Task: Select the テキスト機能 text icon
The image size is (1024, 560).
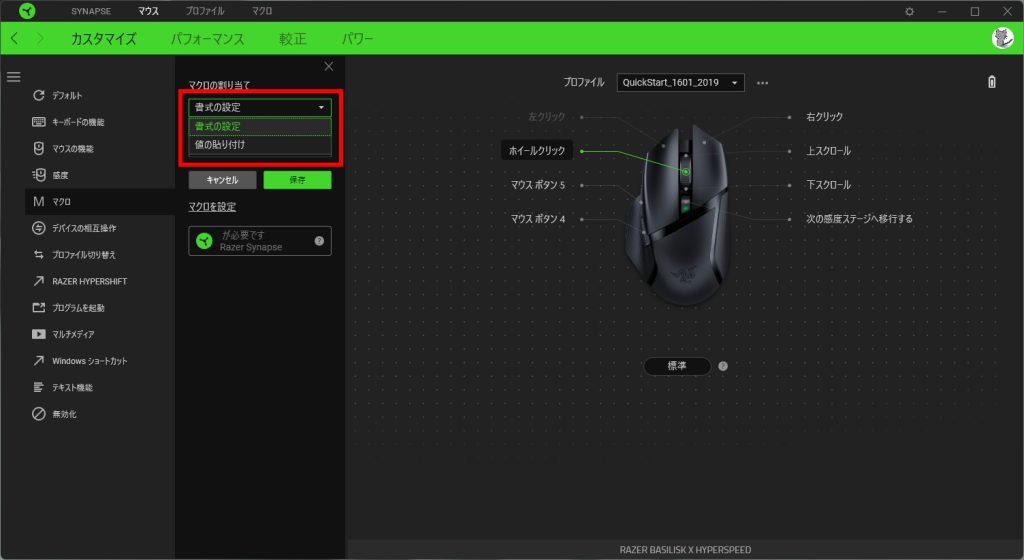Action: click(x=39, y=387)
